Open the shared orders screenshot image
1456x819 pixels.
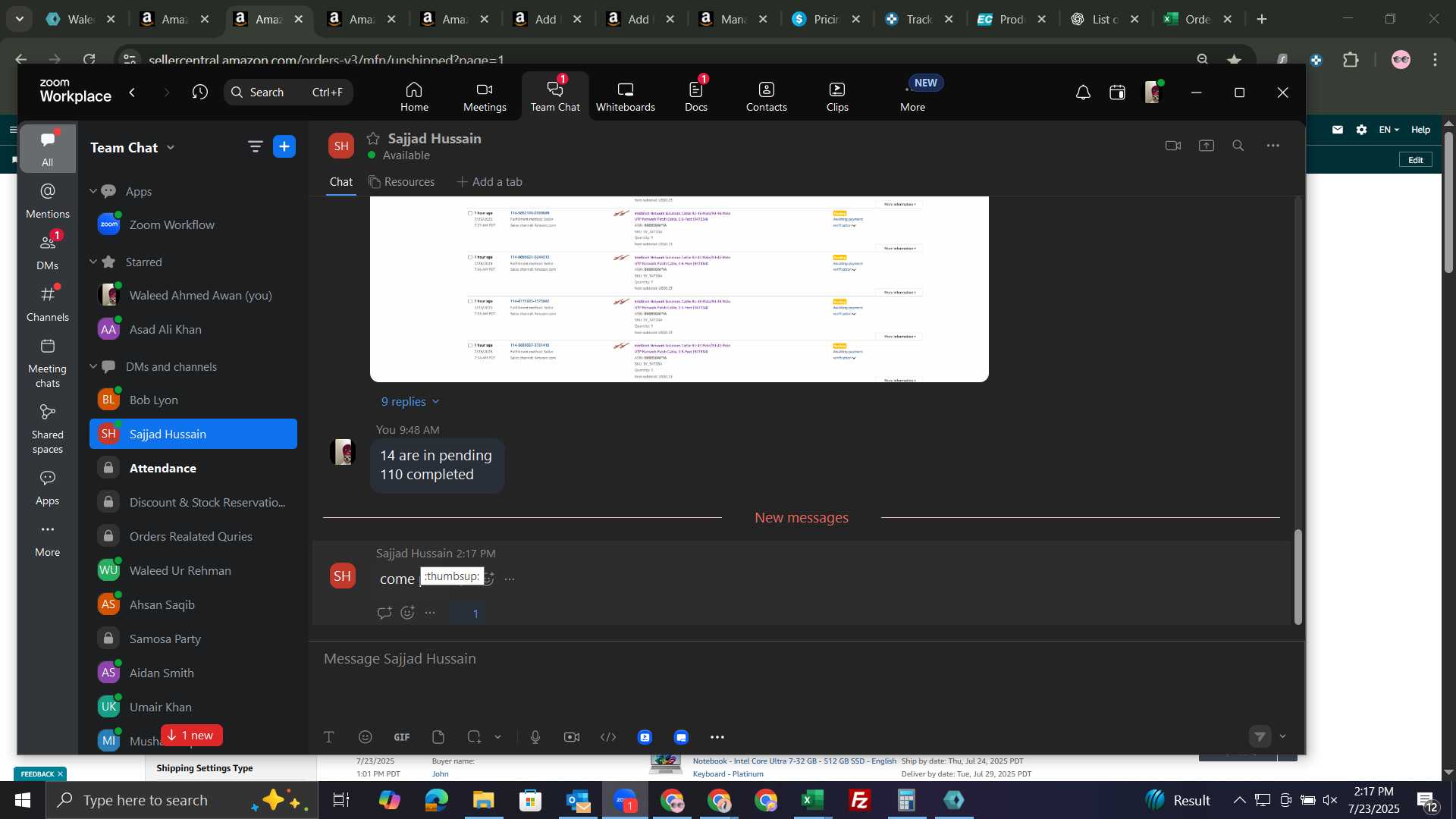(x=679, y=288)
